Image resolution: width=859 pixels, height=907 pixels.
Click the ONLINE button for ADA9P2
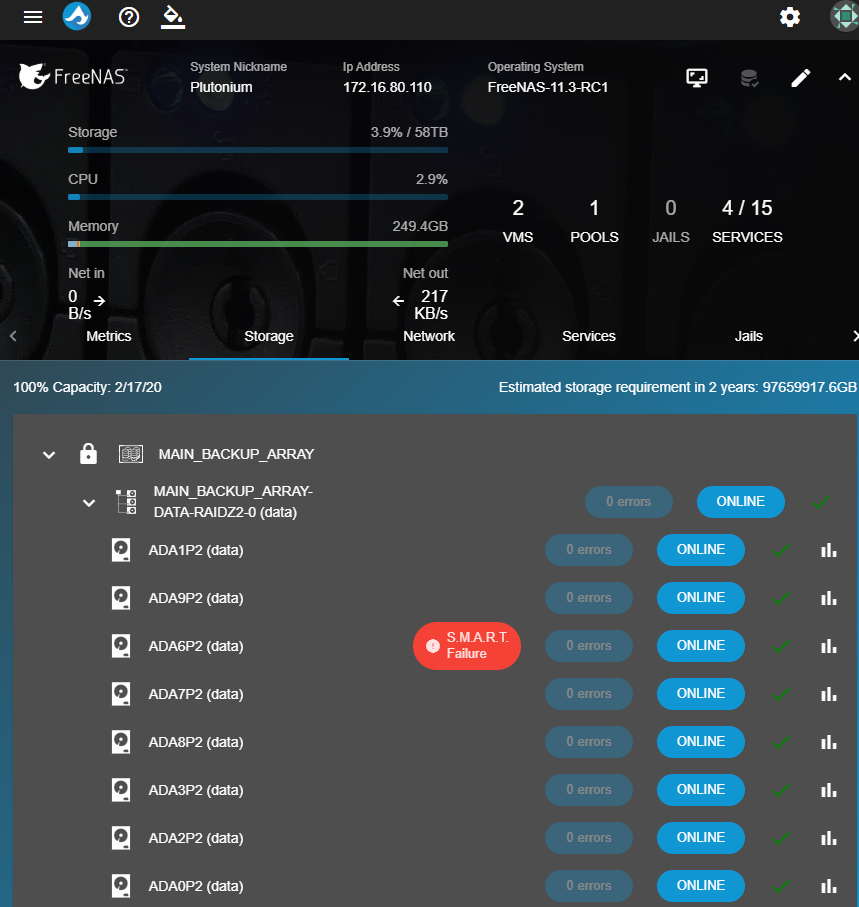[700, 598]
